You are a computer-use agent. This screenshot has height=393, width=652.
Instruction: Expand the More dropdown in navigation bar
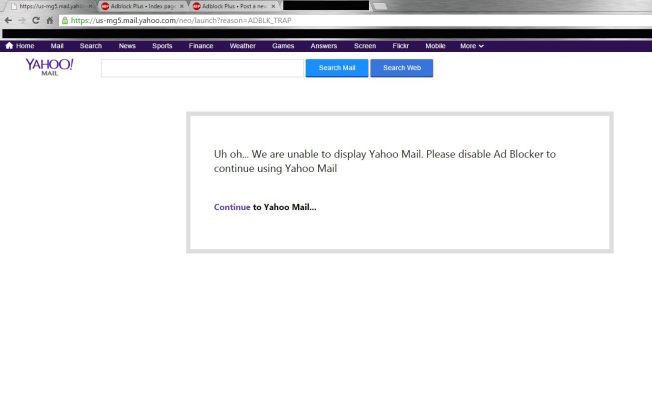pos(472,46)
